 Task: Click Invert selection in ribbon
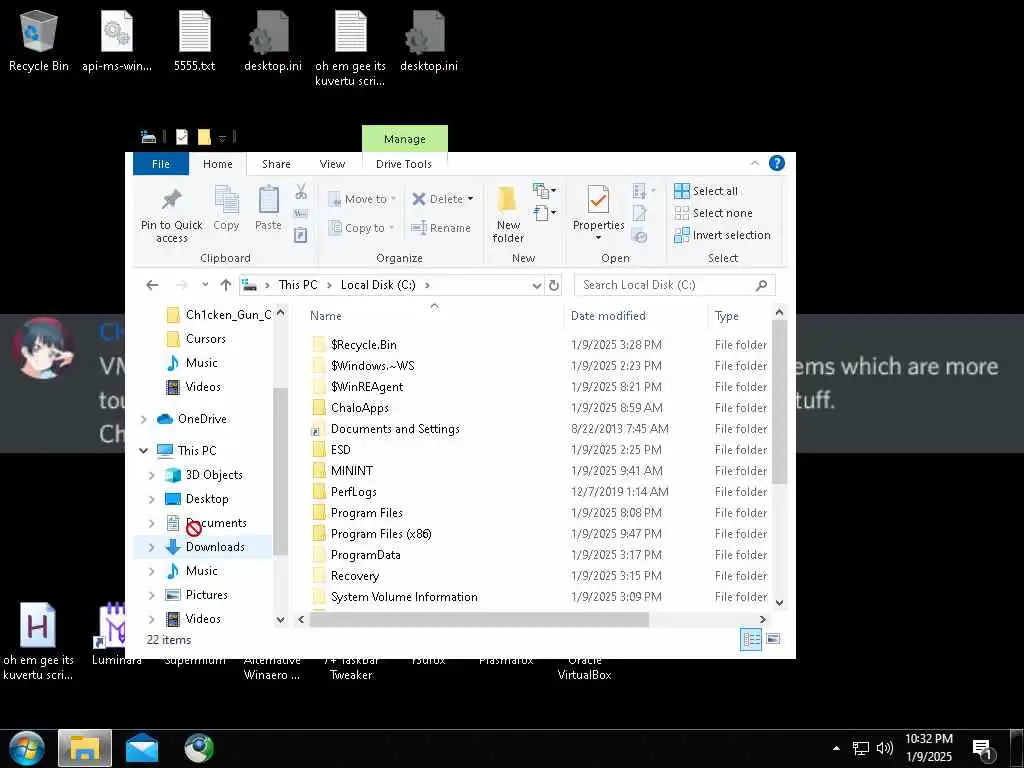click(722, 235)
